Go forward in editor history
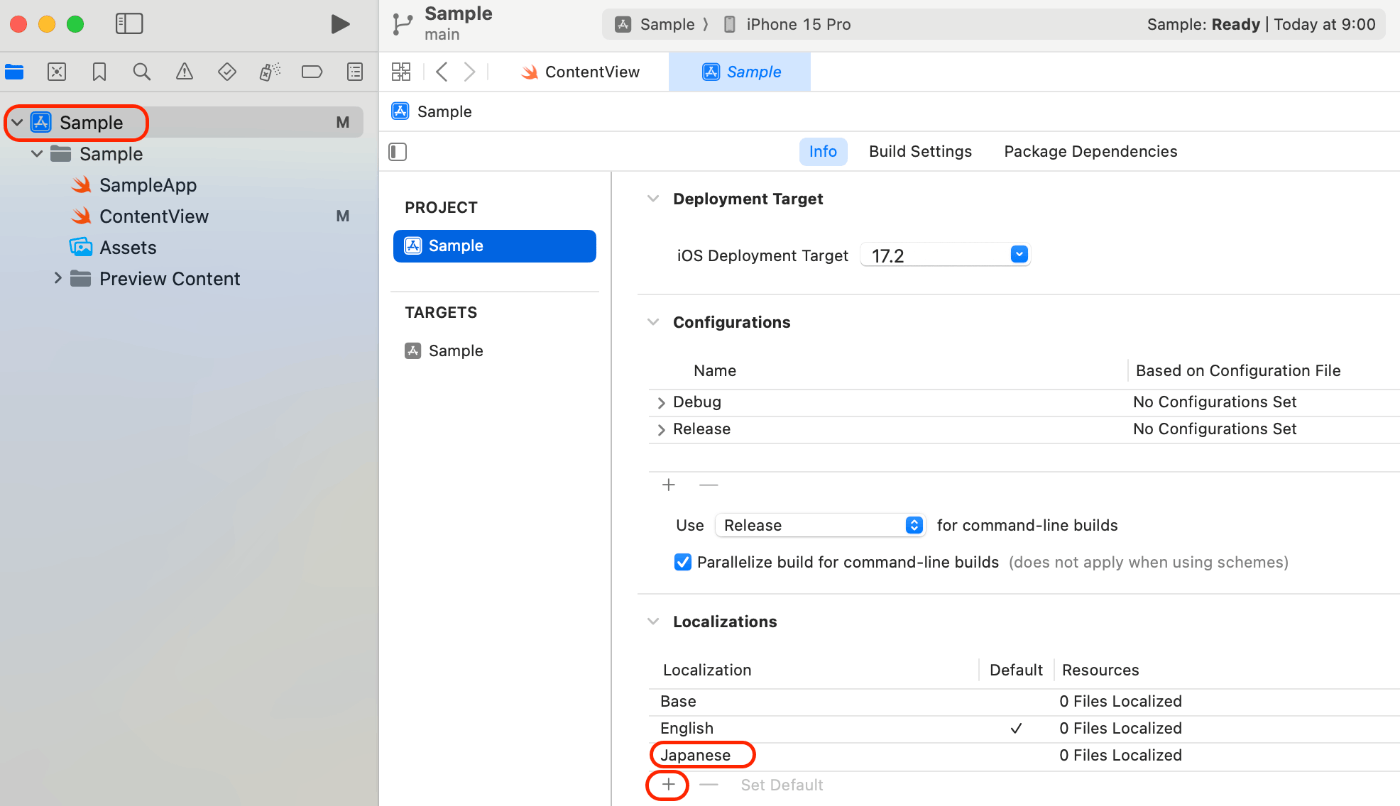Screen dimensions: 1400x806 (x=470, y=72)
